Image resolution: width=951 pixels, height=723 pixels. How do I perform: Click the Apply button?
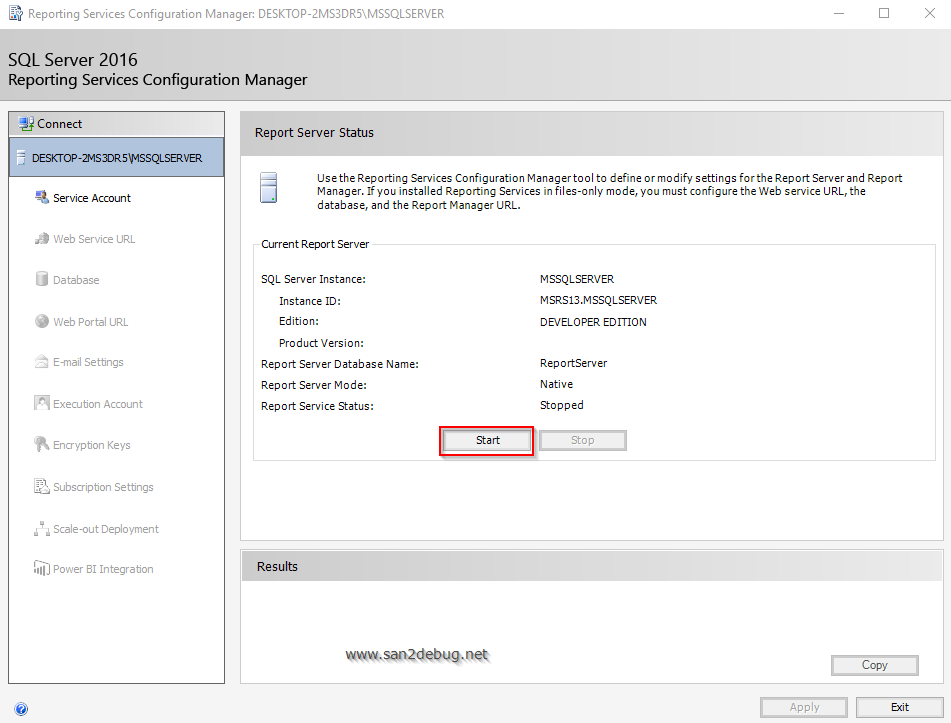click(x=804, y=707)
